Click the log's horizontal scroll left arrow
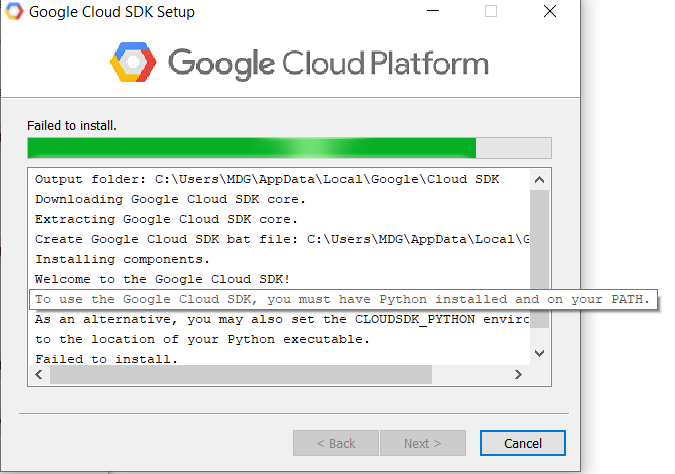The image size is (675, 474). tap(39, 374)
